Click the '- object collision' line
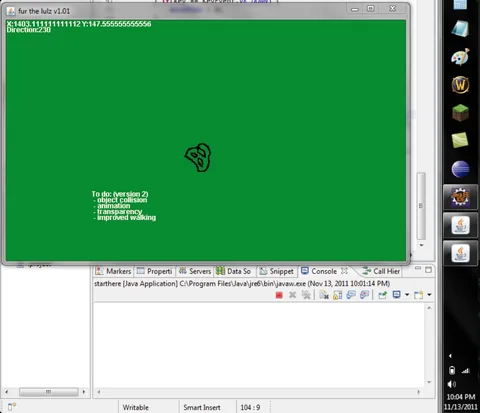The image size is (480, 413). point(120,200)
